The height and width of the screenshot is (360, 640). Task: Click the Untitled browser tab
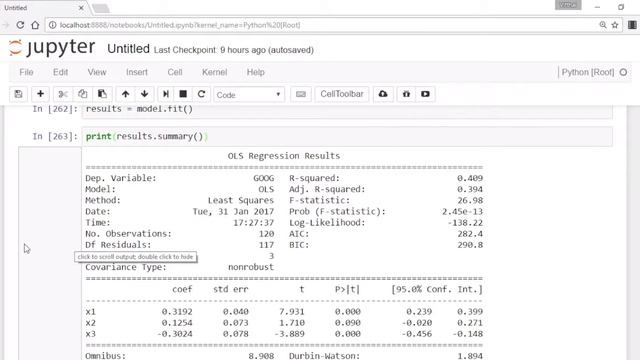(43, 8)
